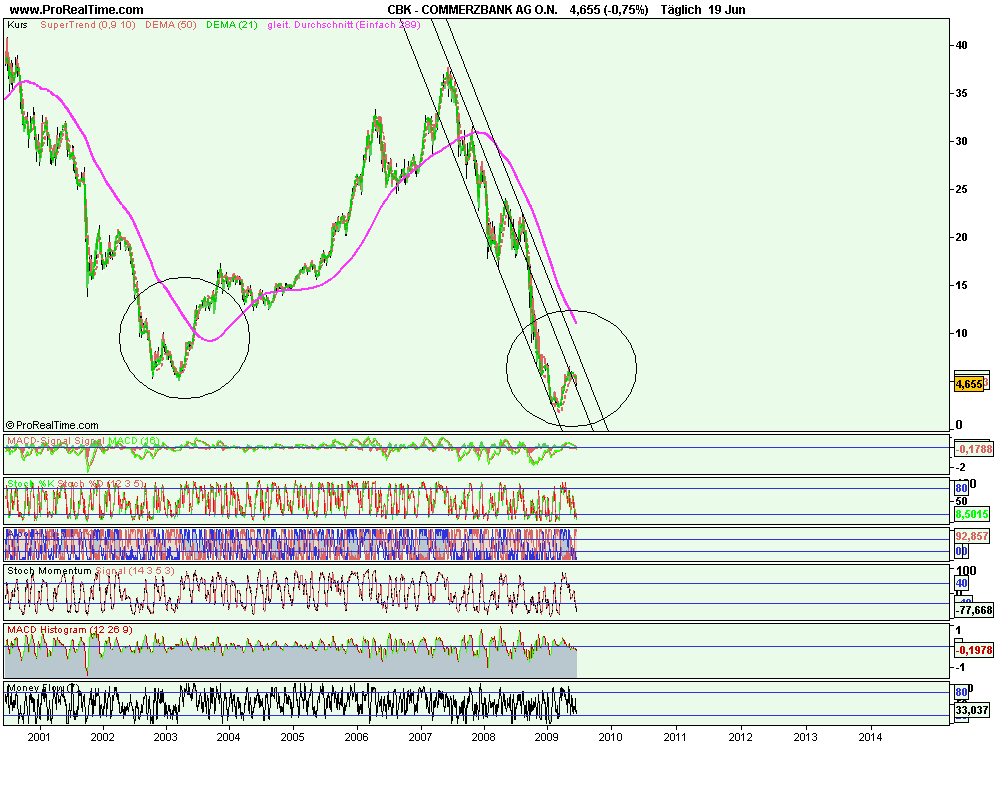
Task: Select the Kurs legend label
Action: [17, 25]
